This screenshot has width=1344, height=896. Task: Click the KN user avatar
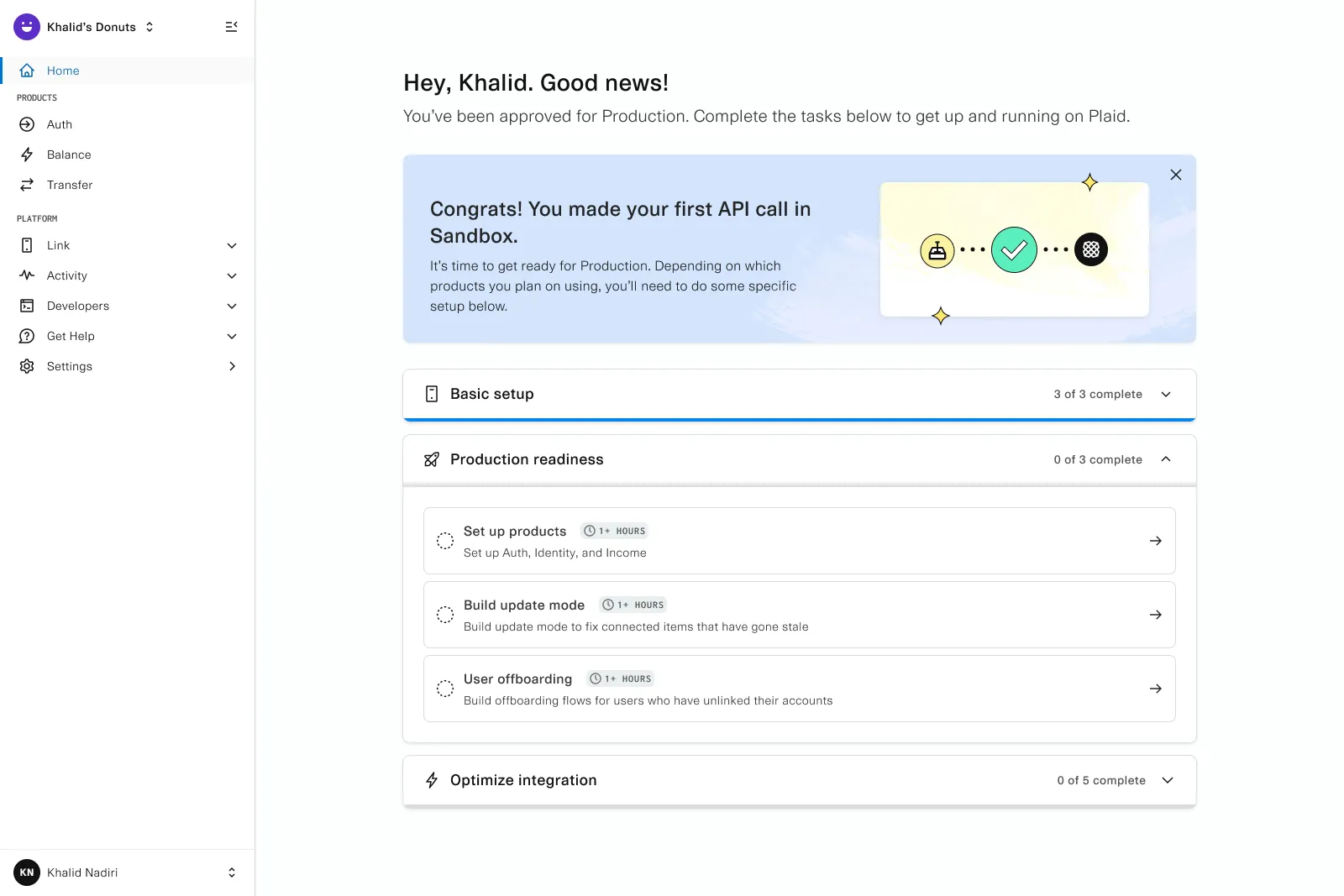(x=27, y=872)
